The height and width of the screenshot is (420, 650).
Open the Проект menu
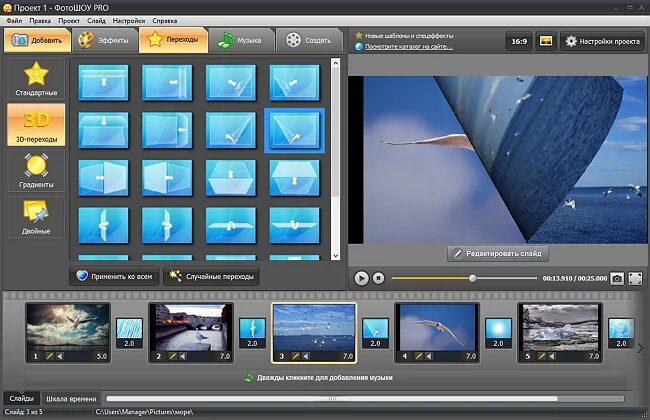pos(69,20)
